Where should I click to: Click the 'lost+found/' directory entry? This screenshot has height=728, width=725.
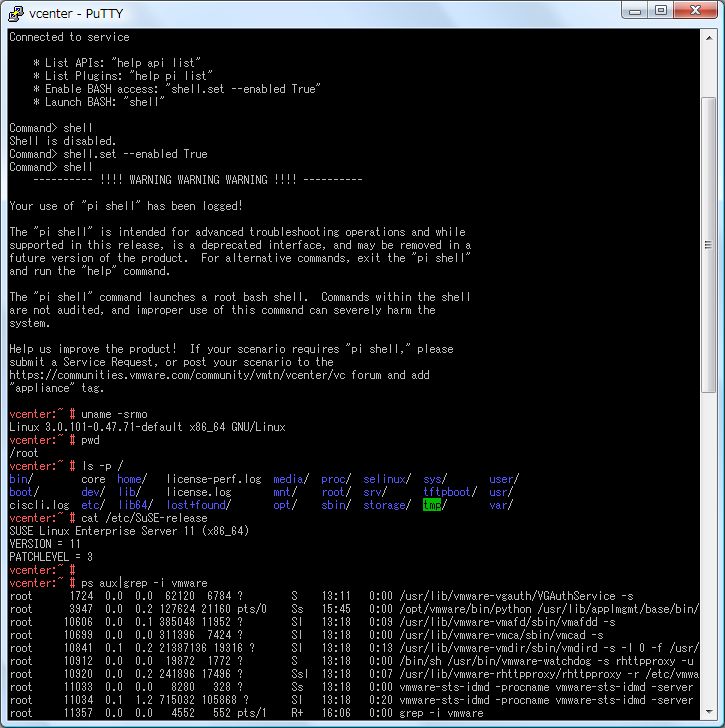199,505
